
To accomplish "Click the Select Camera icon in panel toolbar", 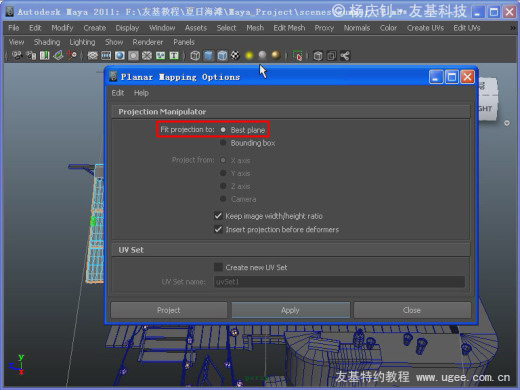I will click(x=17, y=55).
